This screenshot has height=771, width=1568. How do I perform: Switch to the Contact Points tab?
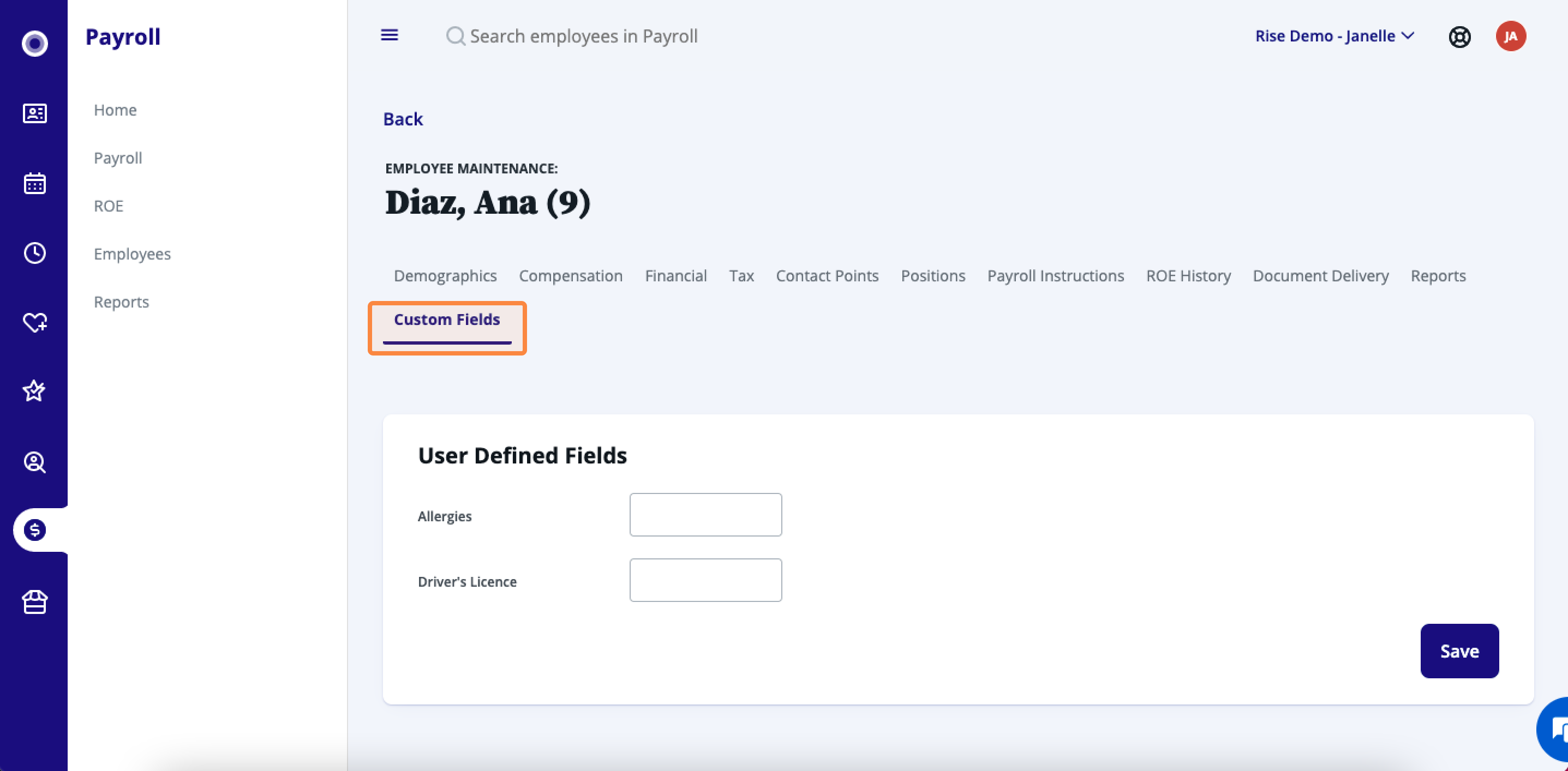(827, 276)
